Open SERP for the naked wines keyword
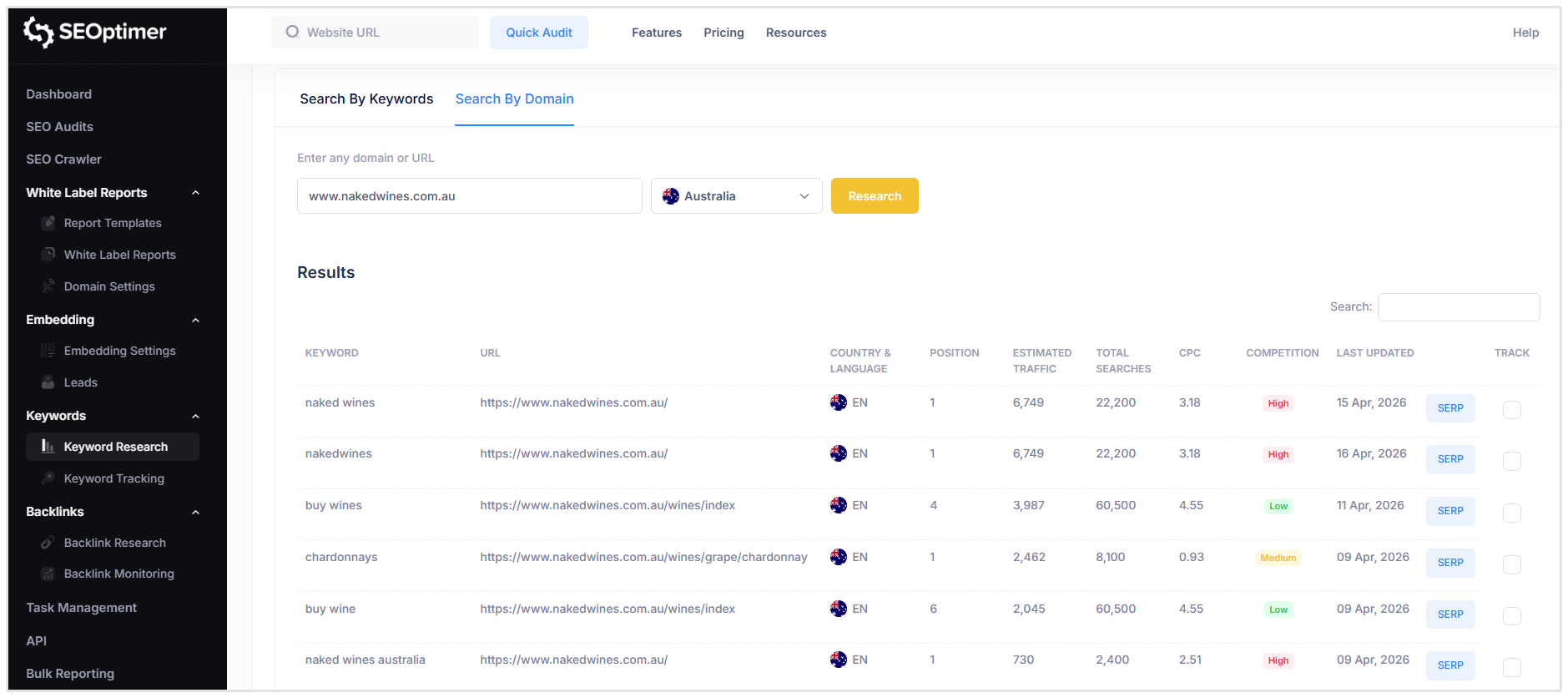1568x698 pixels. 1450,408
